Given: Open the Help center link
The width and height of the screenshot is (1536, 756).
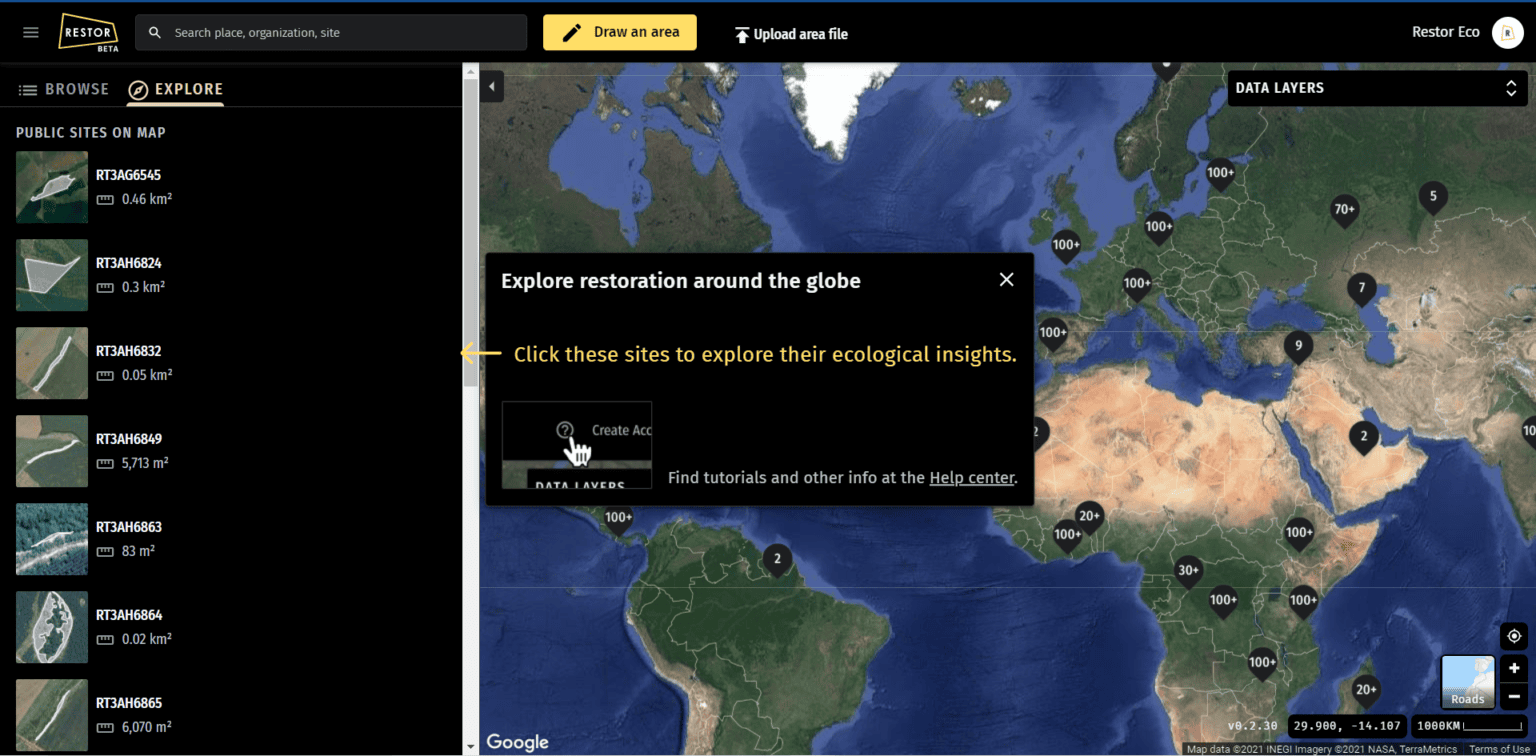Looking at the screenshot, I should pos(971,478).
